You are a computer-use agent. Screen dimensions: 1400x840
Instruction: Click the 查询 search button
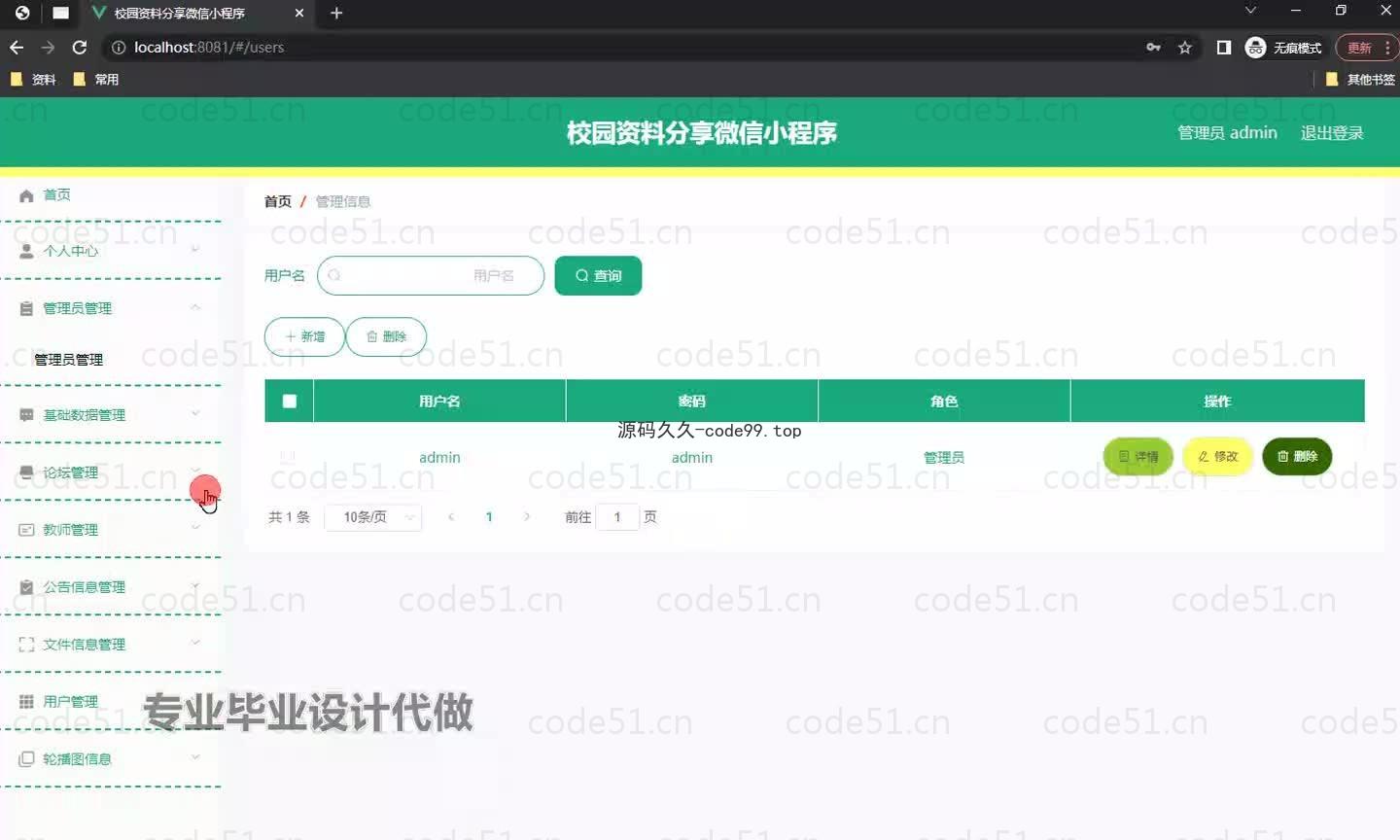tap(598, 276)
